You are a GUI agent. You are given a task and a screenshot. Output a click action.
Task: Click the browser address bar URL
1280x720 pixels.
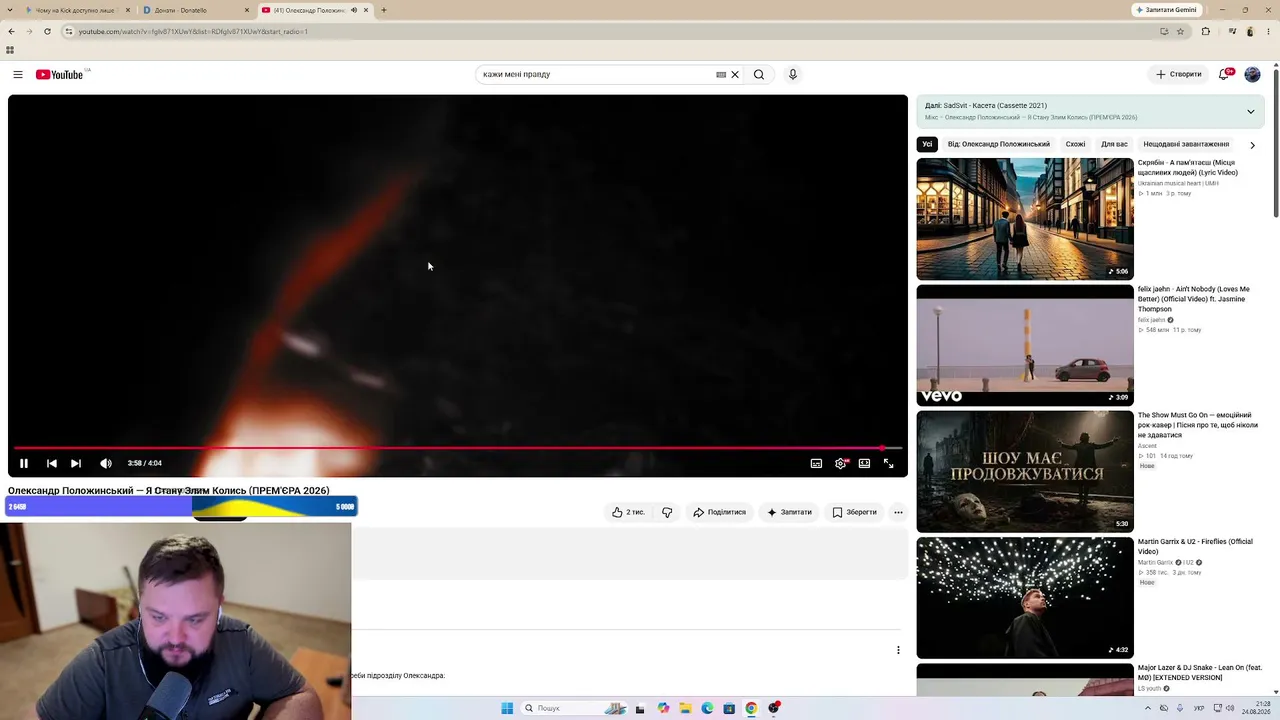194,31
